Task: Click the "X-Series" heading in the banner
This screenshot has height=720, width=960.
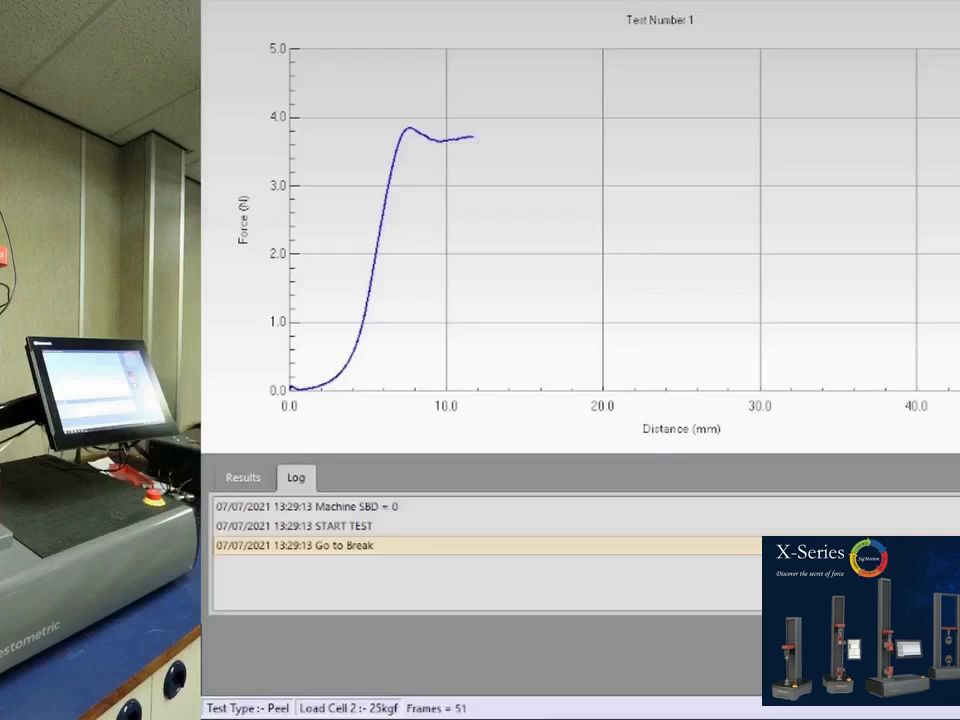Action: (x=811, y=552)
